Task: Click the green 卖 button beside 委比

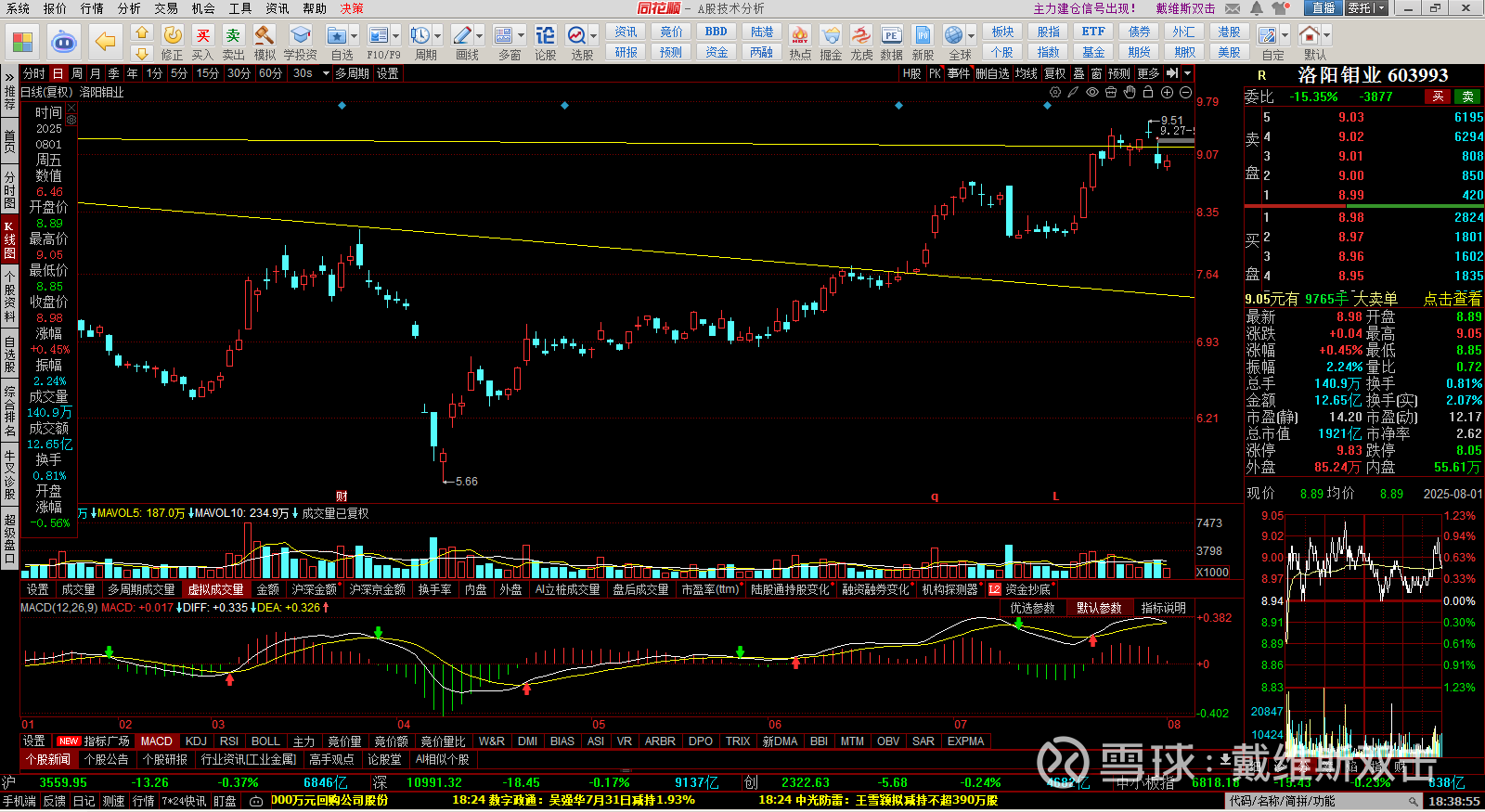Action: (x=1468, y=97)
